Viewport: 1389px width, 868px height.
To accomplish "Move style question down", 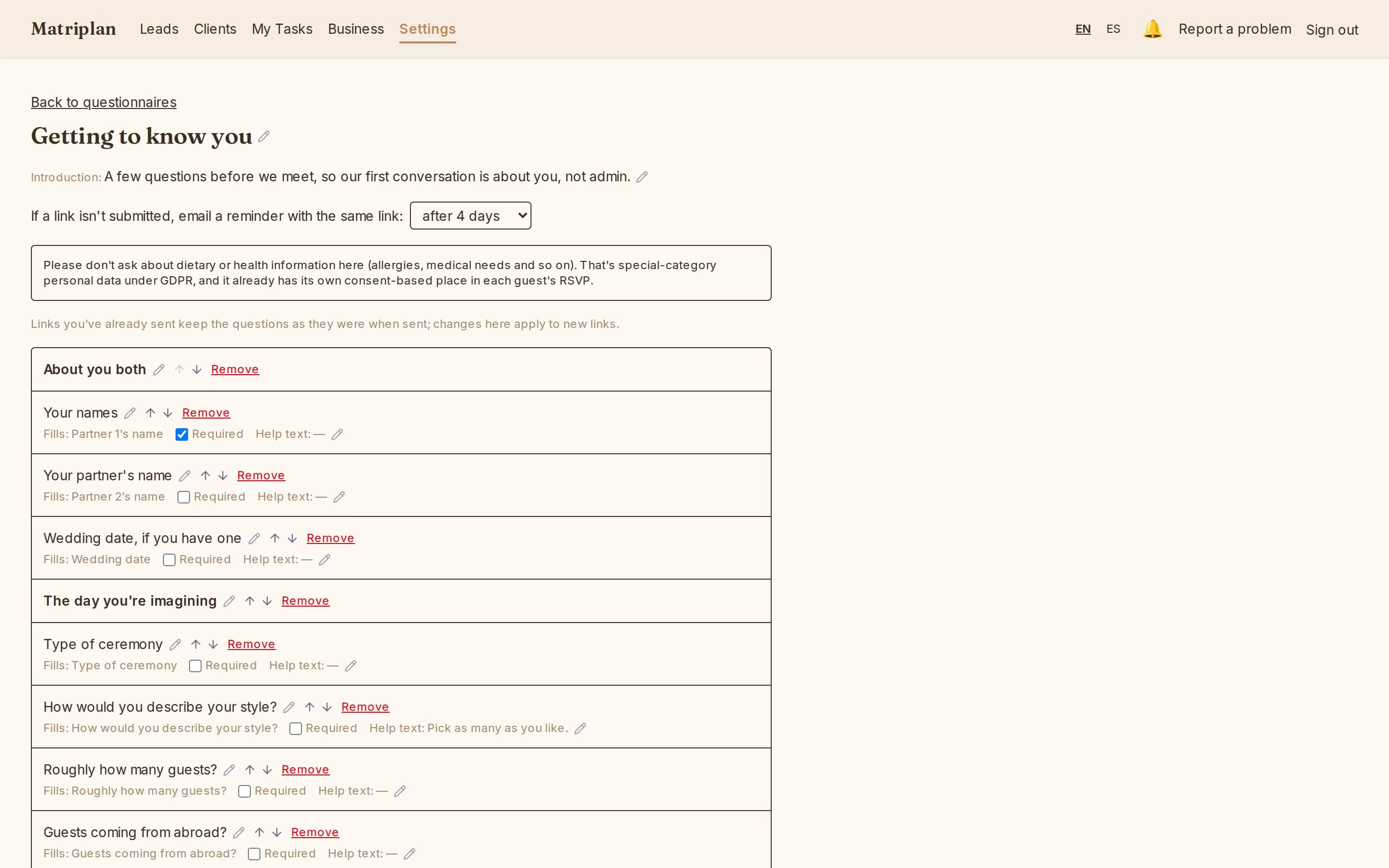I will click(327, 707).
